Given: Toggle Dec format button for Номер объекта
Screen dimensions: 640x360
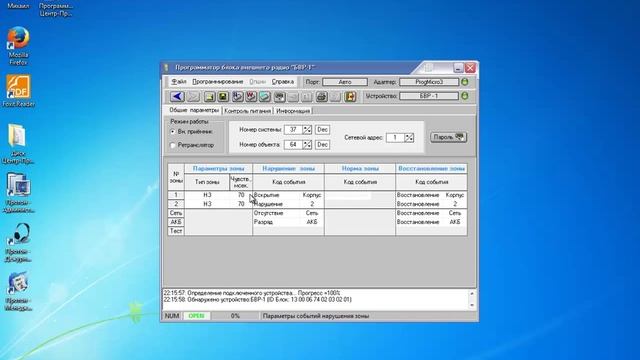Looking at the screenshot, I should [x=322, y=144].
